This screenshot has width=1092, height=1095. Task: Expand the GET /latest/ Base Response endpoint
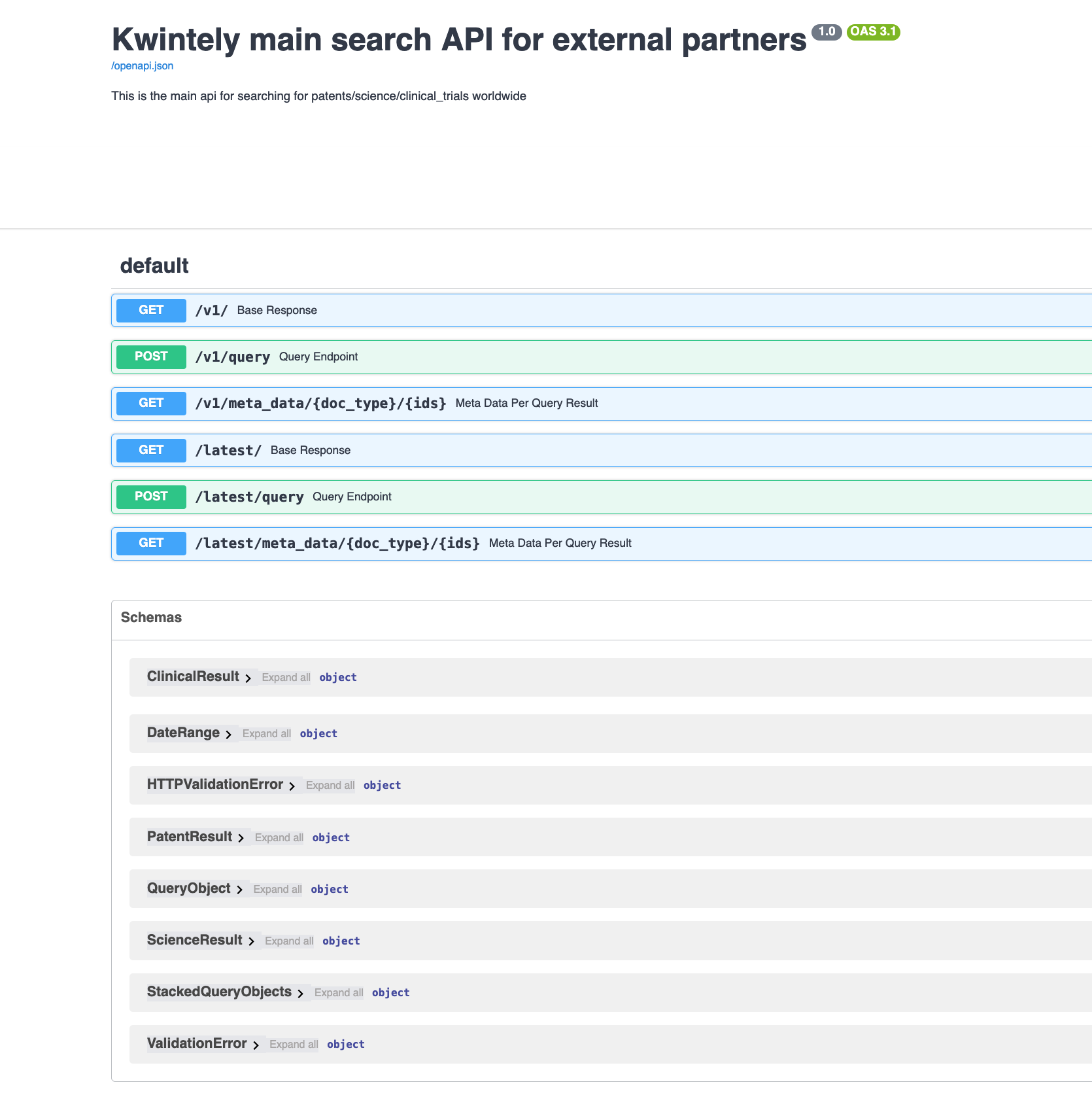602,450
